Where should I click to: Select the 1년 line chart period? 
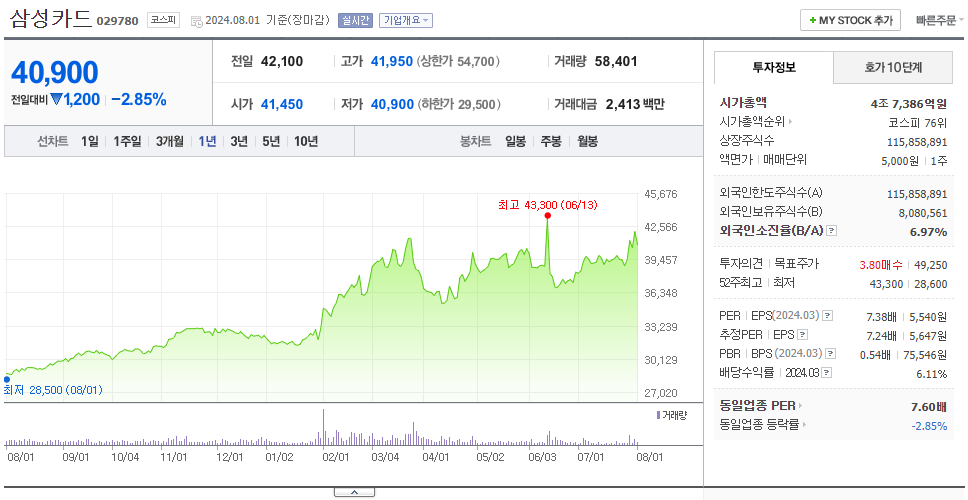[x=207, y=141]
